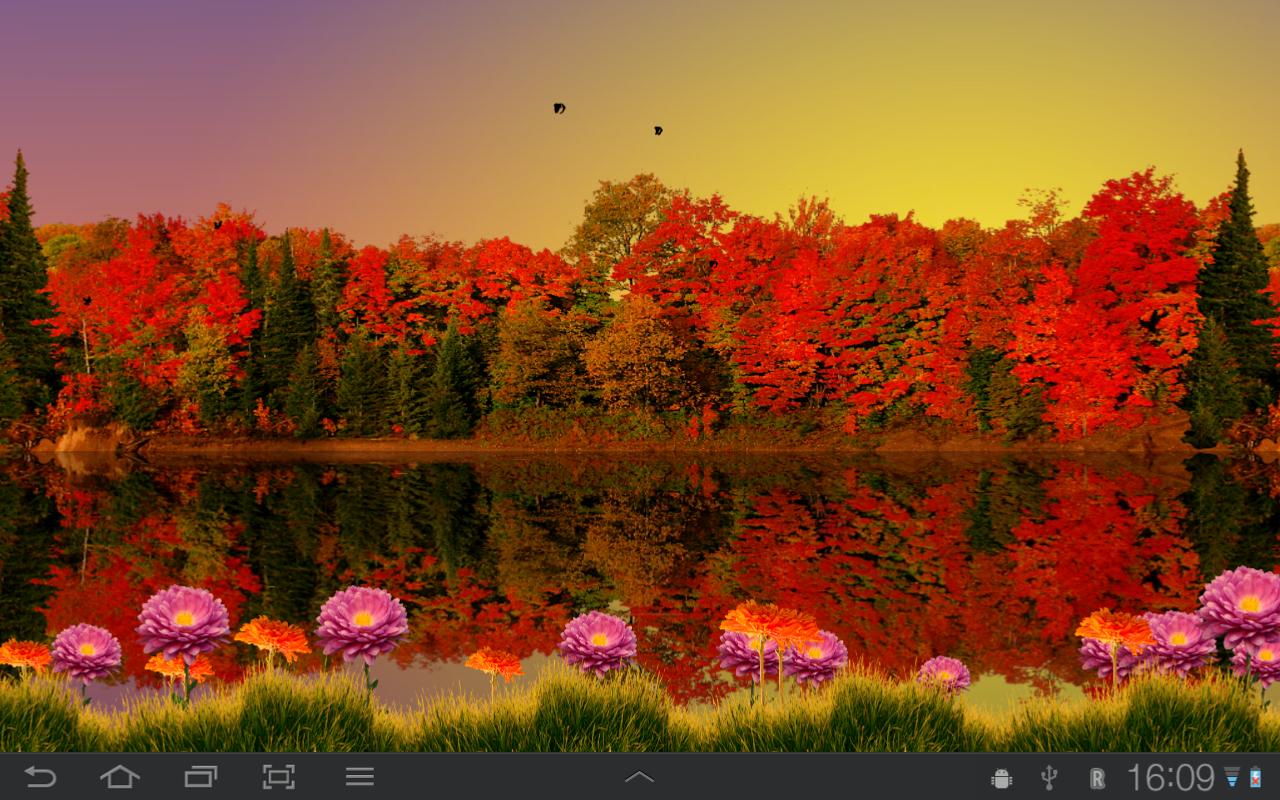
Task: Open the Recent Apps switcher
Action: [x=199, y=776]
